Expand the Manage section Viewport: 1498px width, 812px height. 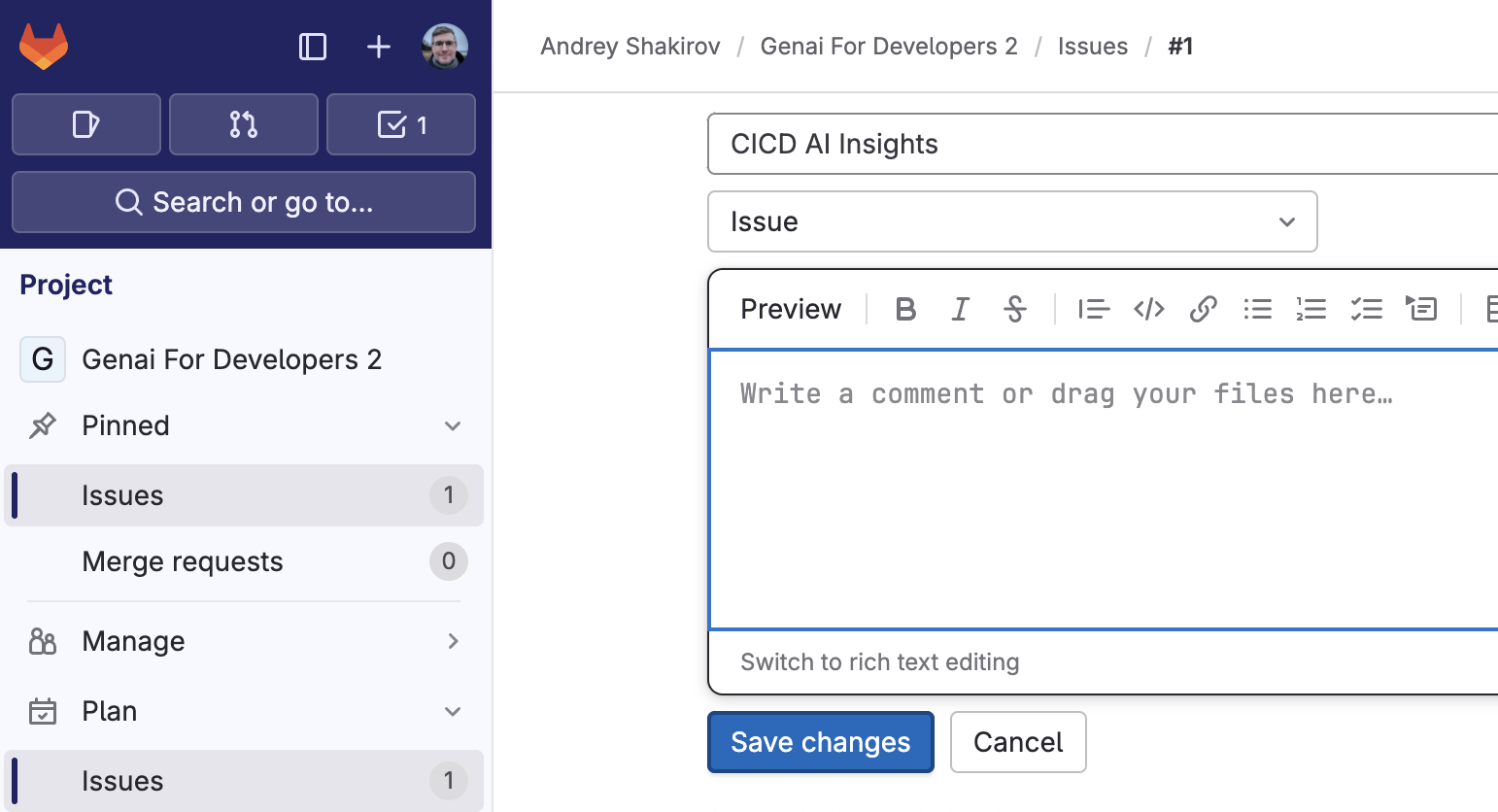point(452,641)
